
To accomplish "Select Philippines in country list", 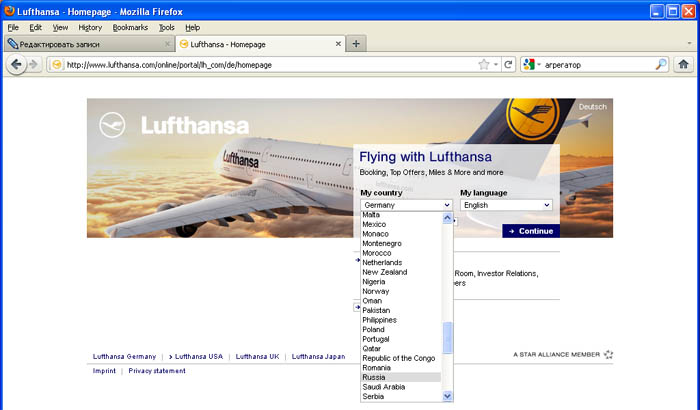I will pos(401,320).
